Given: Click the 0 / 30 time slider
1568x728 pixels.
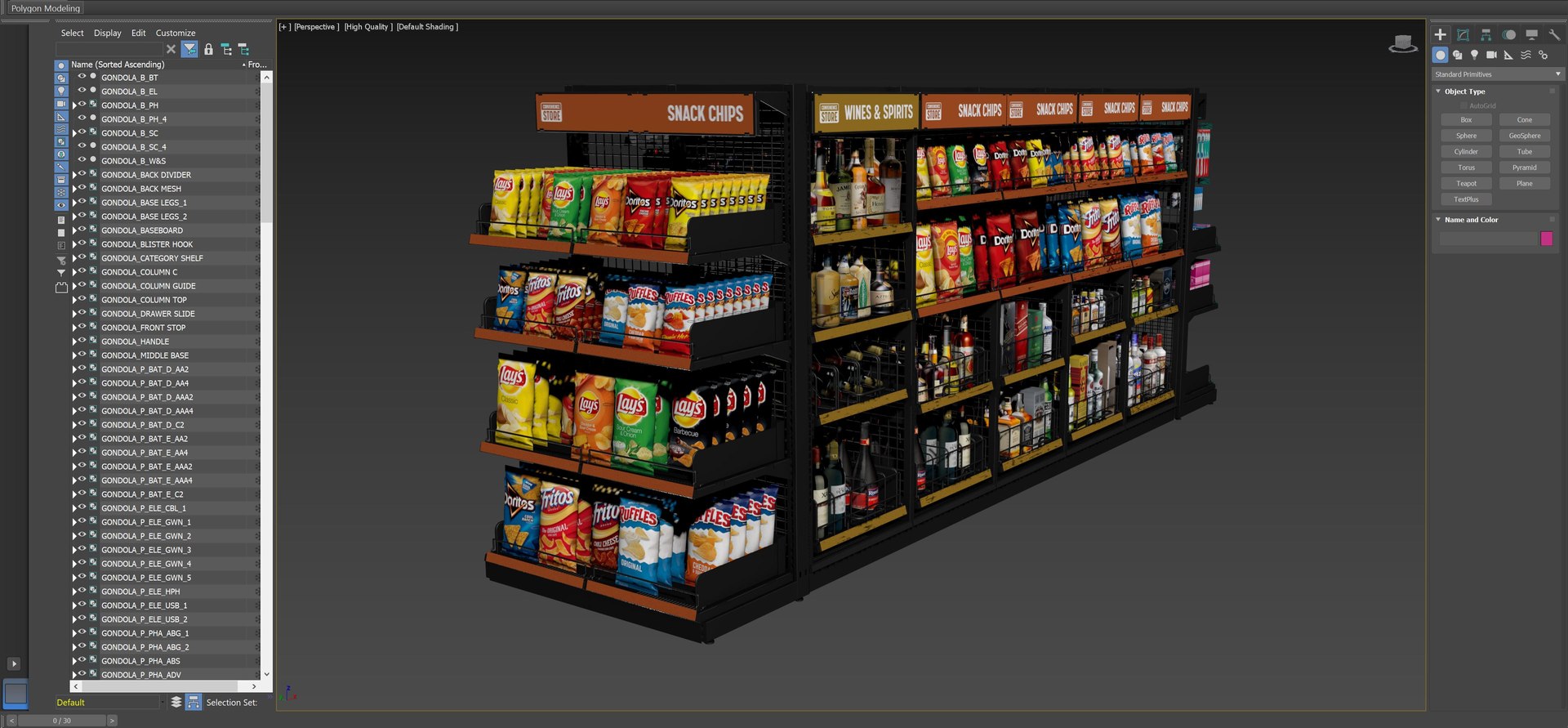Looking at the screenshot, I should click(62, 721).
